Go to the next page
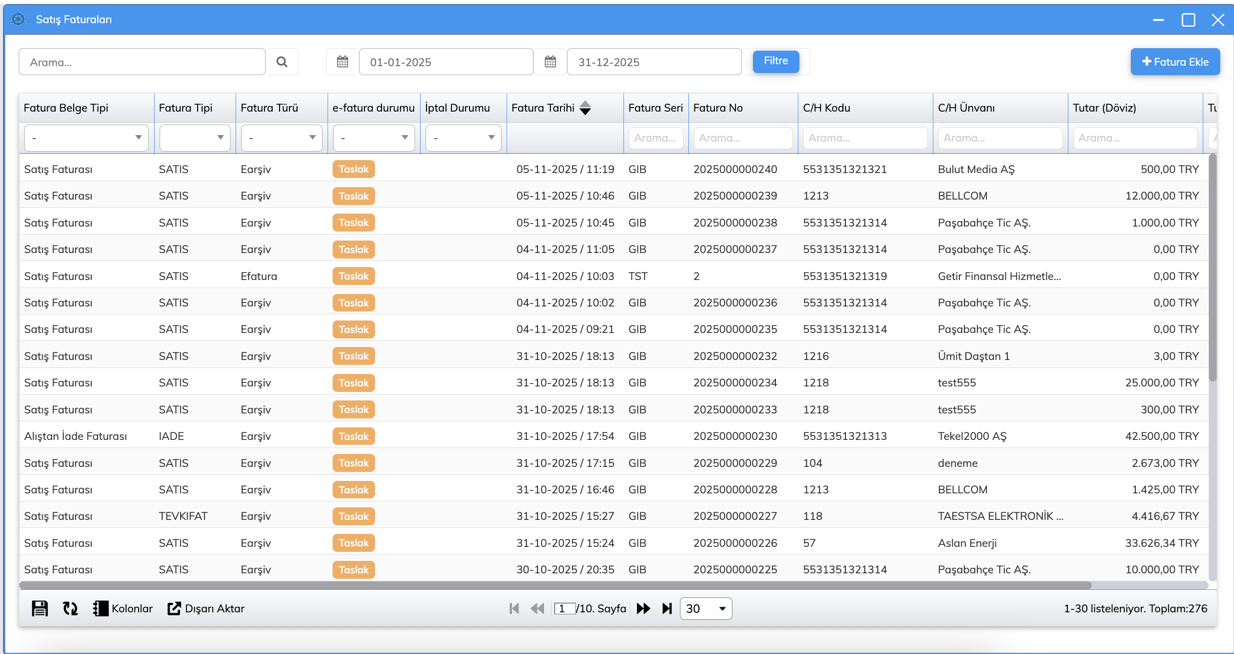The image size is (1234, 654). point(643,608)
